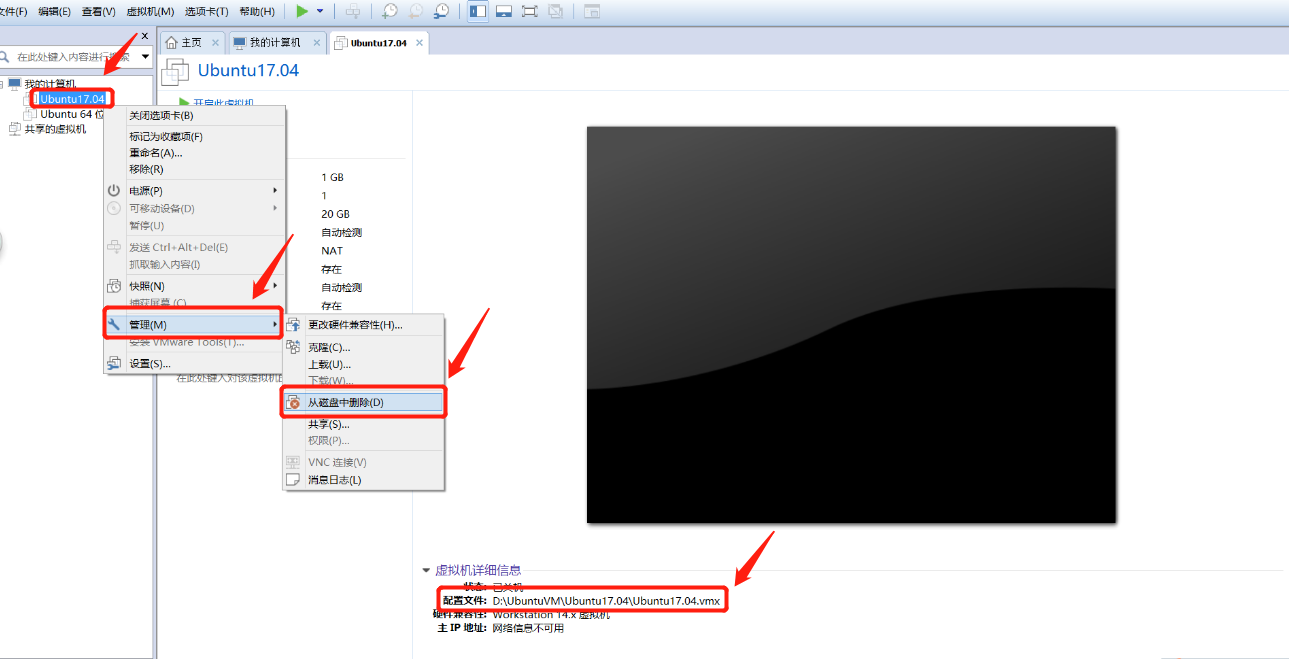
Task: Open the power options dropdown arrow in toolbar
Action: (320, 11)
